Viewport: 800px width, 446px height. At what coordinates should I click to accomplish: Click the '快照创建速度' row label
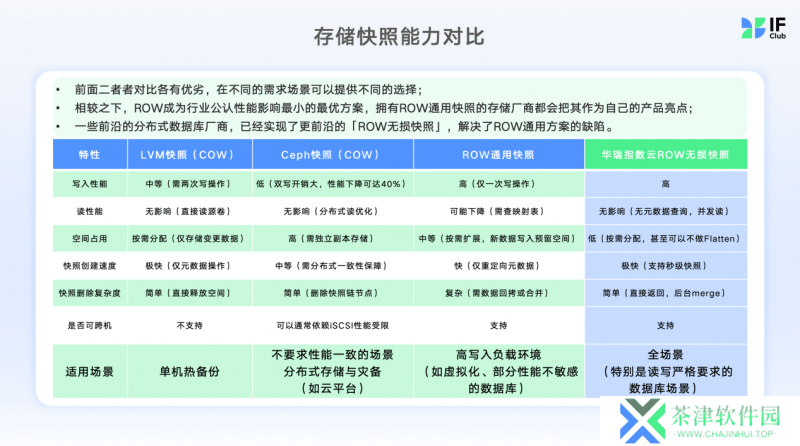pos(90,266)
